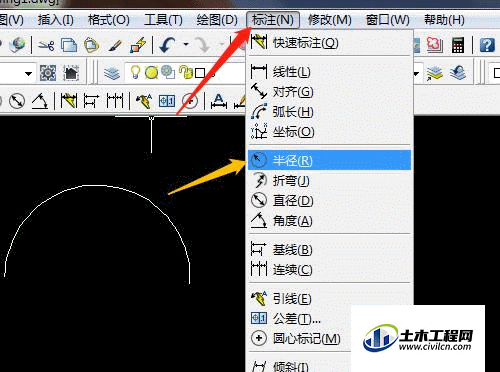
Task: Choose 折弯(J) dimension entry
Action: tap(329, 181)
